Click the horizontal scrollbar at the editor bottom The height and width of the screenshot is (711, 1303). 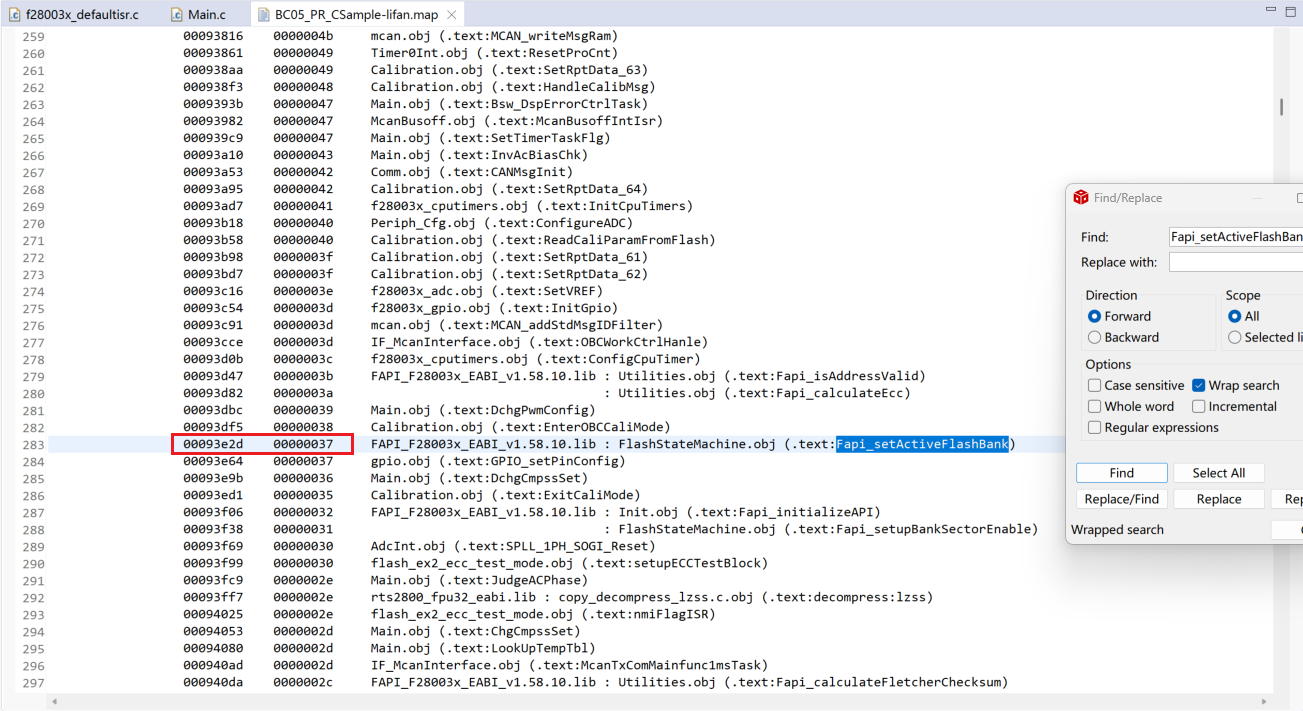click(660, 701)
